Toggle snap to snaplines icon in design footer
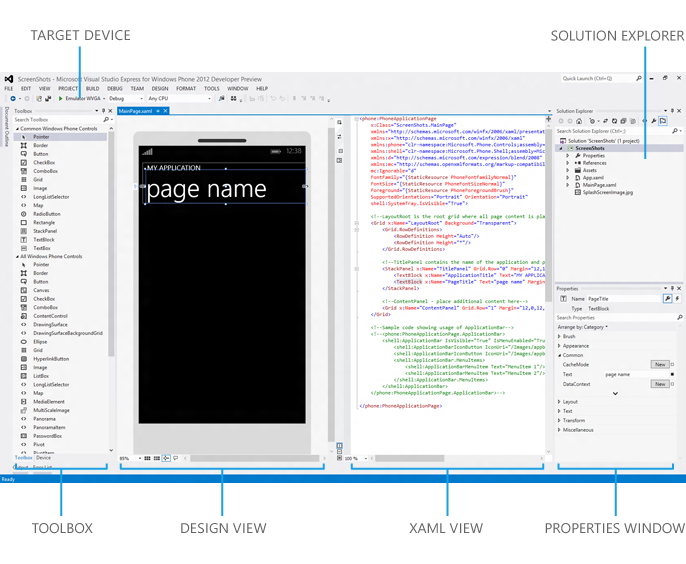 tap(166, 458)
